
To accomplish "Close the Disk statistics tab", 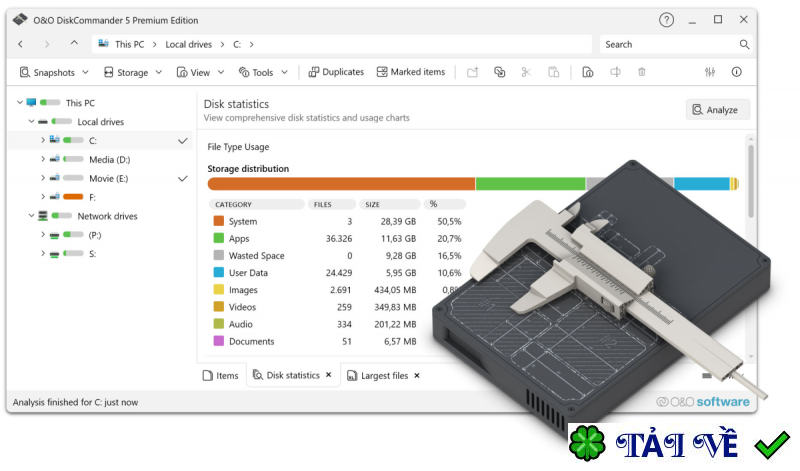I will point(329,375).
